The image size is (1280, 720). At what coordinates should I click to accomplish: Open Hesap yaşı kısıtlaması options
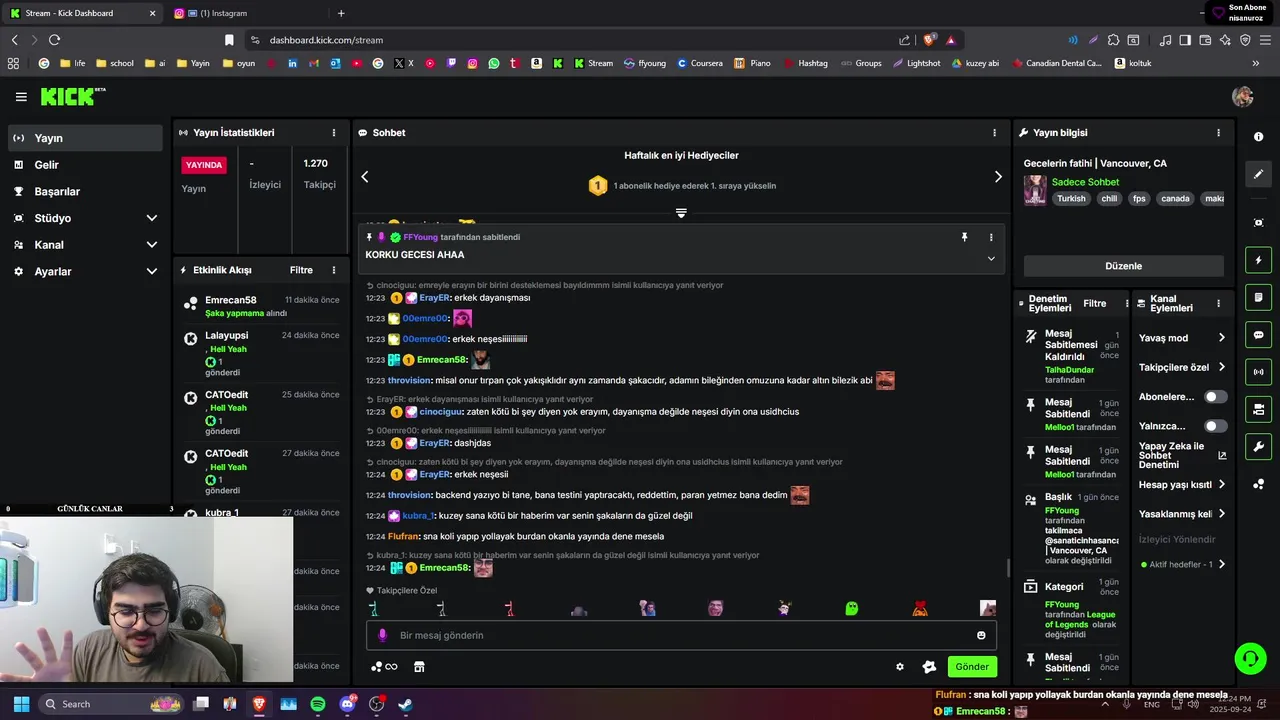(1182, 485)
